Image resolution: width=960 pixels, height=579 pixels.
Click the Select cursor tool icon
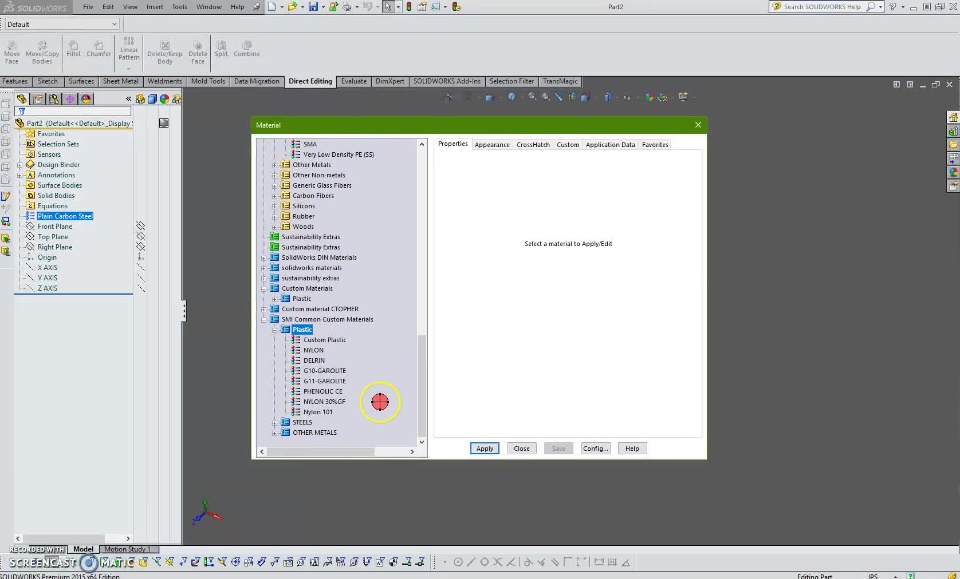[388, 7]
